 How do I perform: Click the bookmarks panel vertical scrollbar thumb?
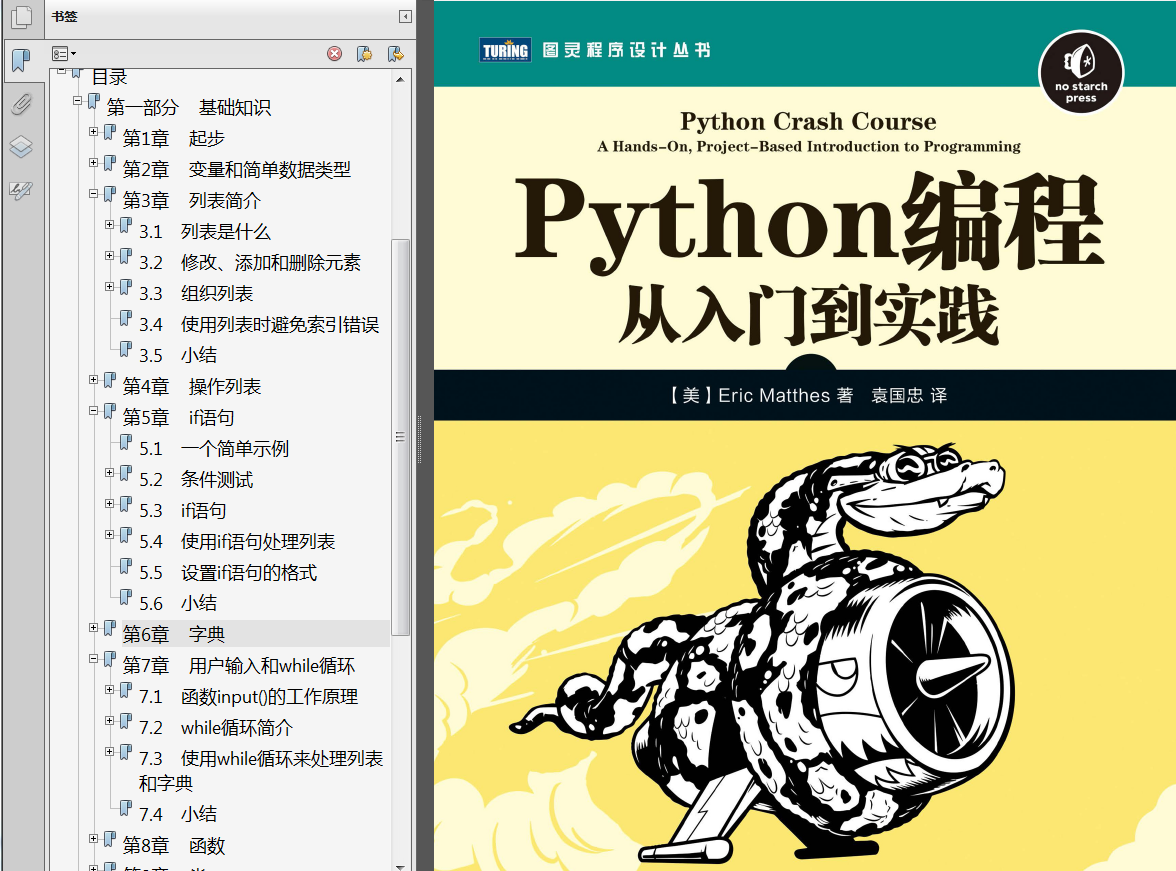400,437
